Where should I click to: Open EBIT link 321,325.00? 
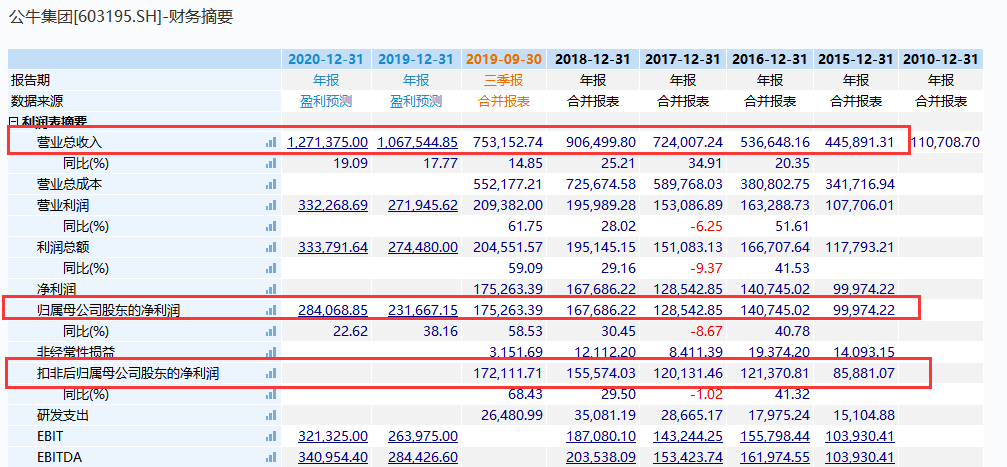(x=333, y=436)
